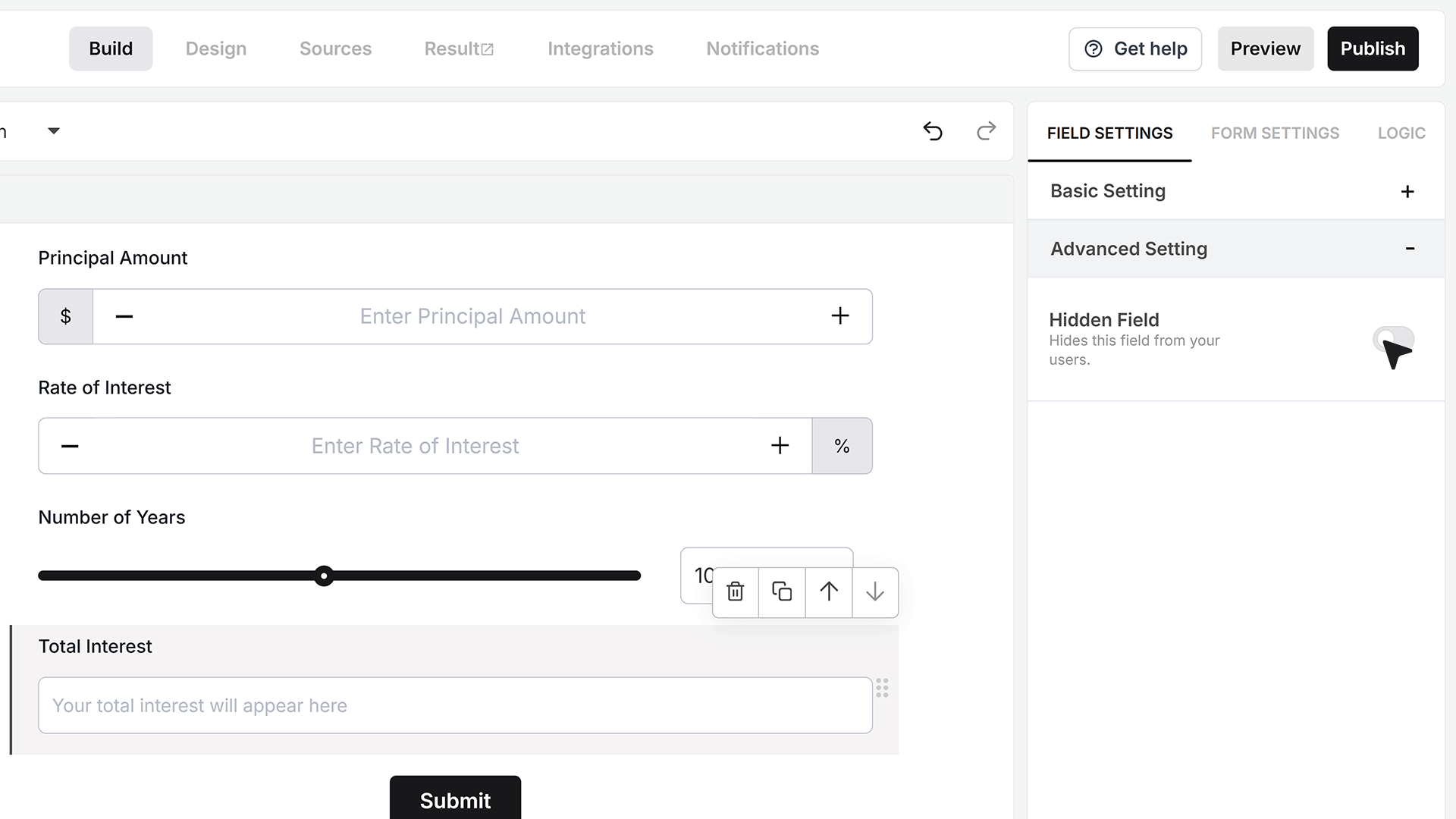Decrease Rate of Interest with minus button
Screen dimensions: 1456x819
pos(70,446)
